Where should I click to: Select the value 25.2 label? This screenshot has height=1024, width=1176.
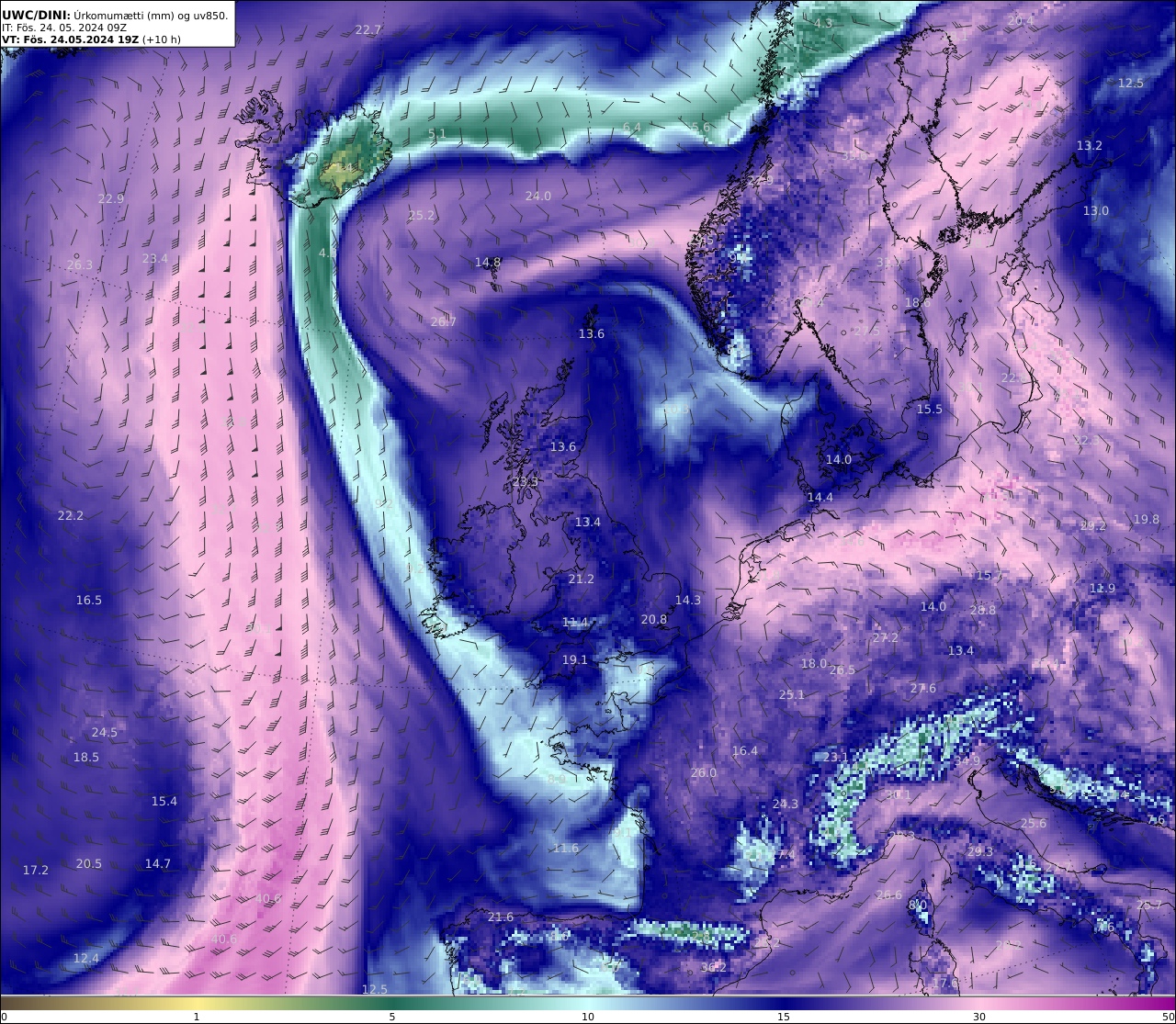[422, 215]
